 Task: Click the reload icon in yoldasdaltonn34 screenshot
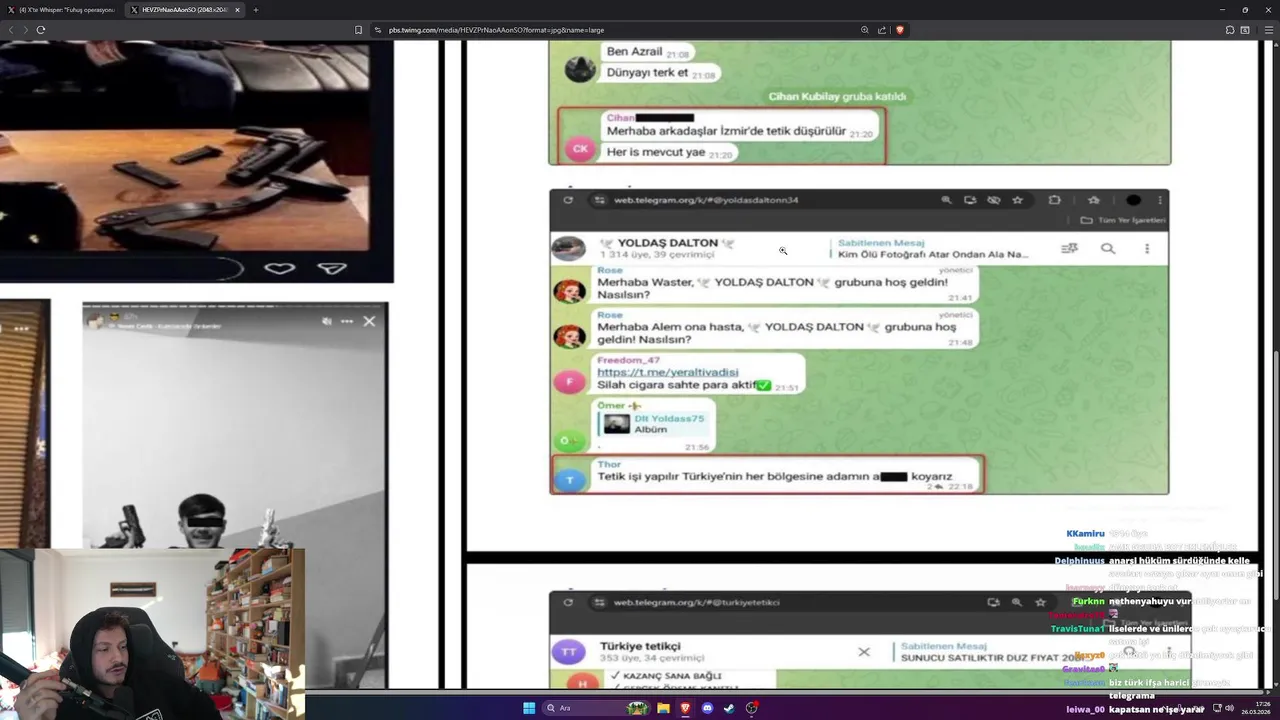[x=568, y=200]
